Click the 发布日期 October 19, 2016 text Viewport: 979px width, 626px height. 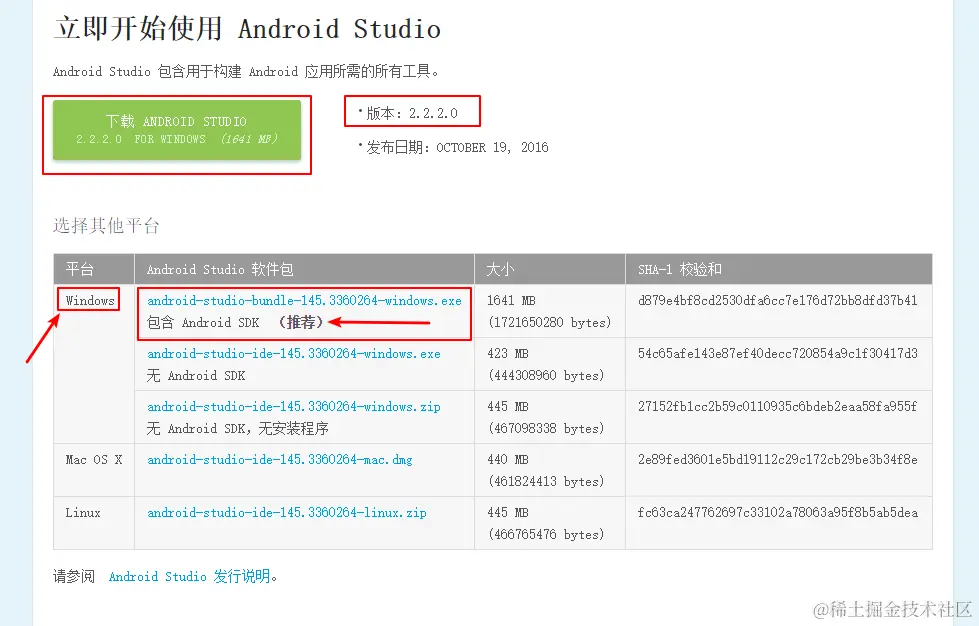click(x=457, y=147)
